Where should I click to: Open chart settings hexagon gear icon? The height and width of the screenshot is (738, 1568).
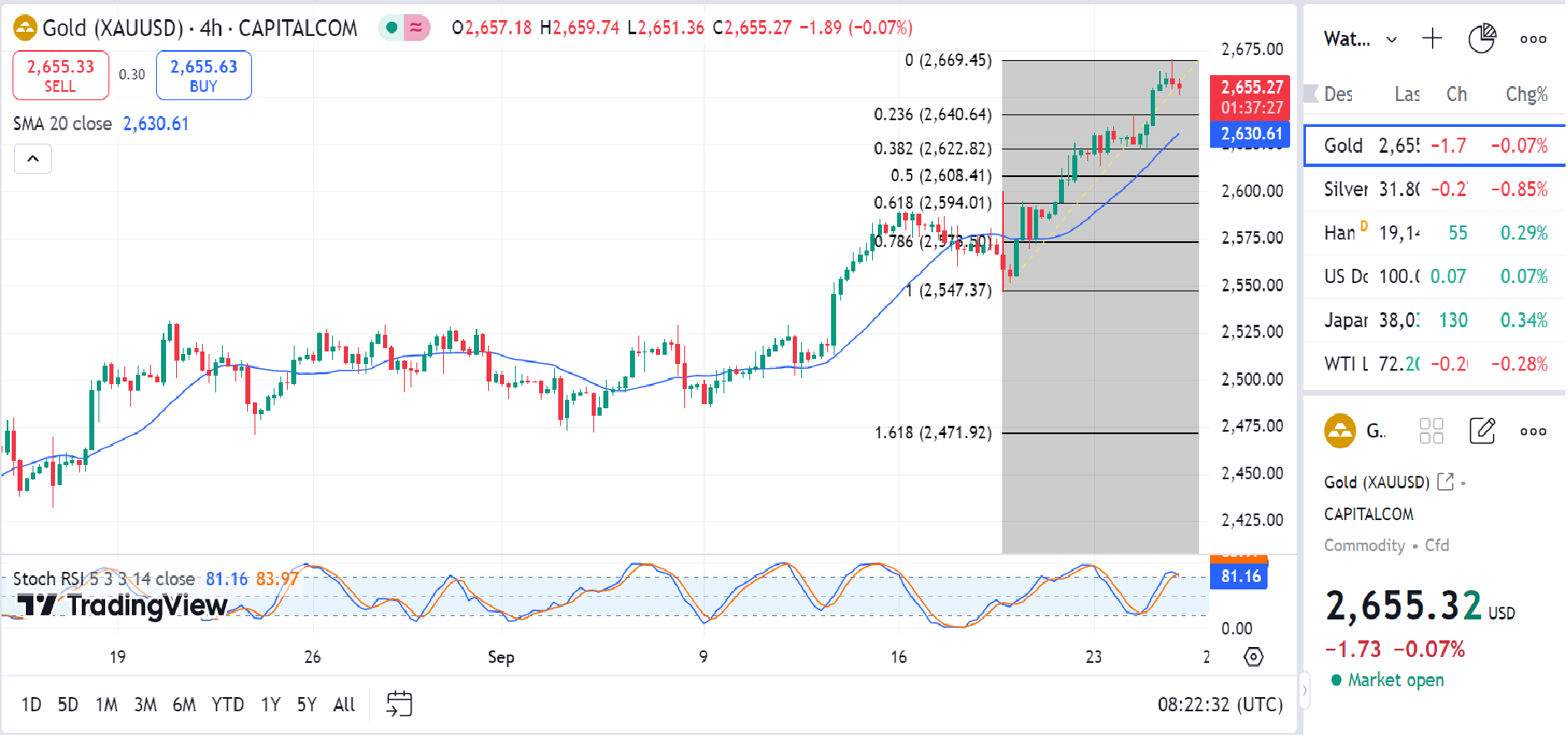click(x=1253, y=657)
